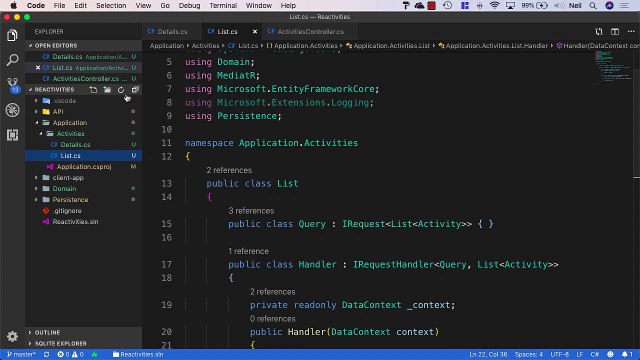Screen dimensions: 640x360
Task: Click feedback smiley in status bar
Action: 610,354
